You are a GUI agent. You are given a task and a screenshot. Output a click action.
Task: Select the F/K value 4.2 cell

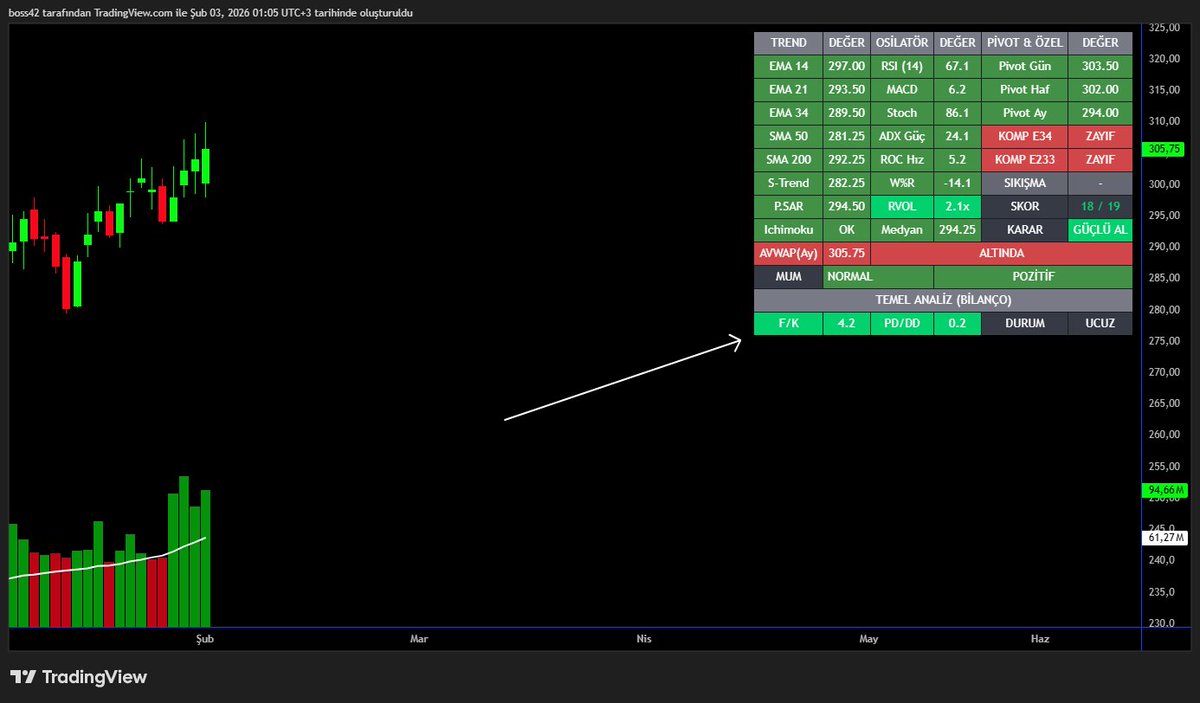pos(846,323)
